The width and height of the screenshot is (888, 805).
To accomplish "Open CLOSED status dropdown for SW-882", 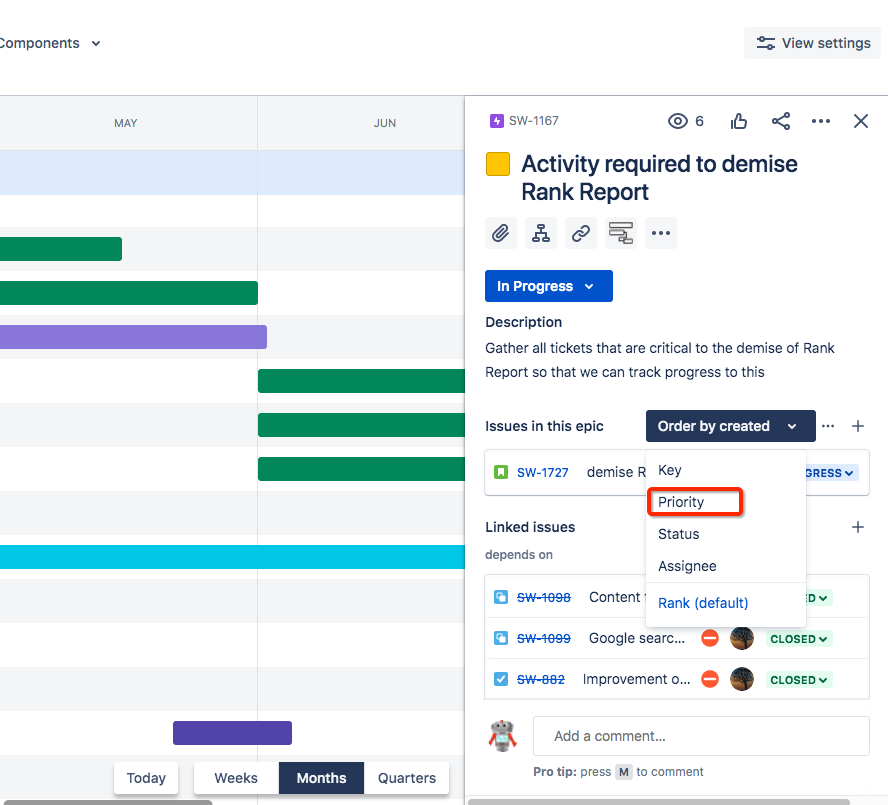I will [799, 680].
